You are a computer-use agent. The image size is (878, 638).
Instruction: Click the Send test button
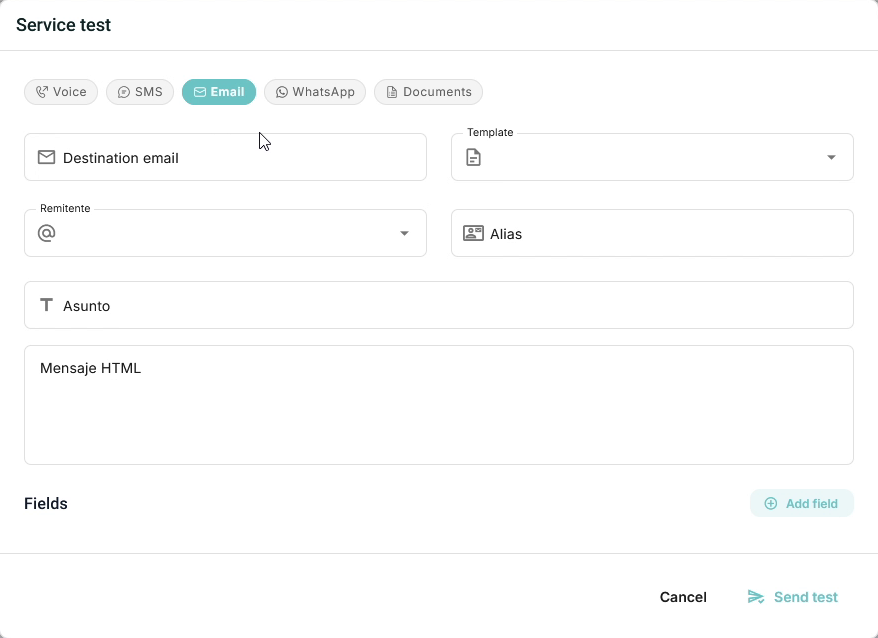[793, 597]
